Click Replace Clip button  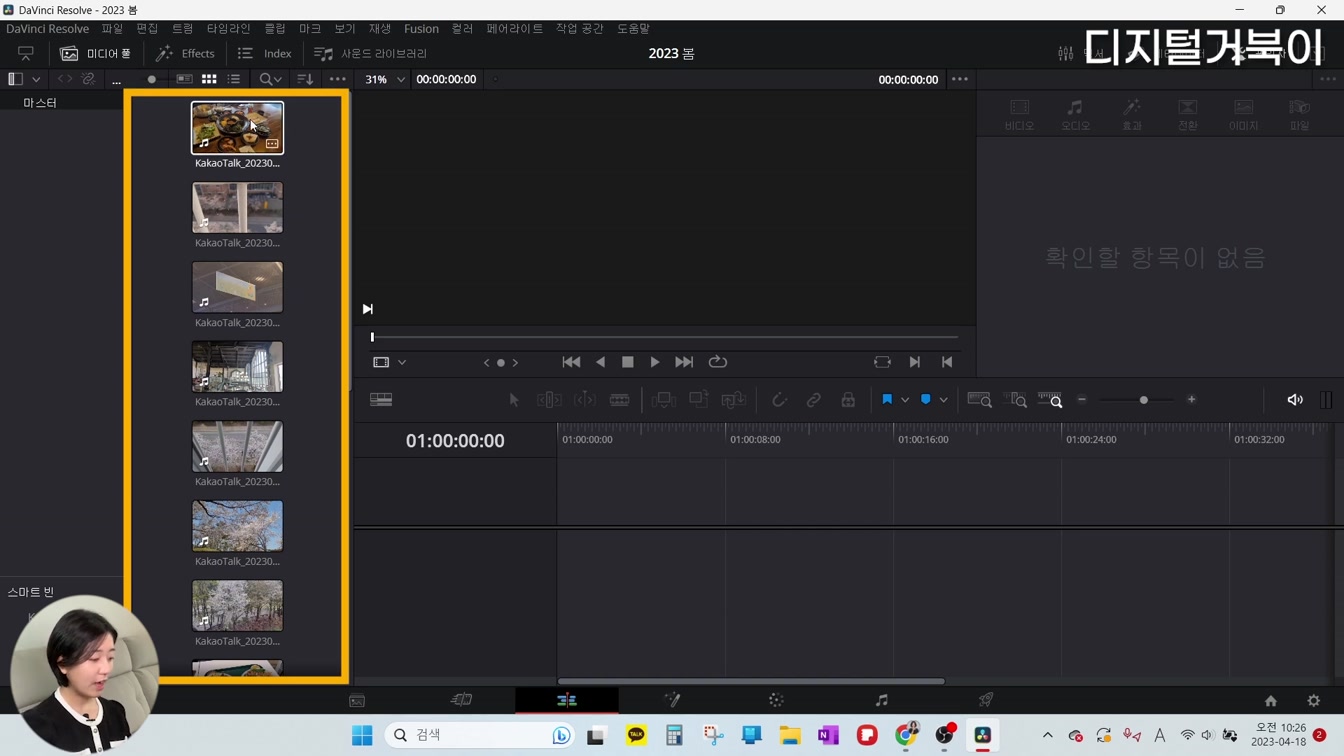tap(734, 400)
